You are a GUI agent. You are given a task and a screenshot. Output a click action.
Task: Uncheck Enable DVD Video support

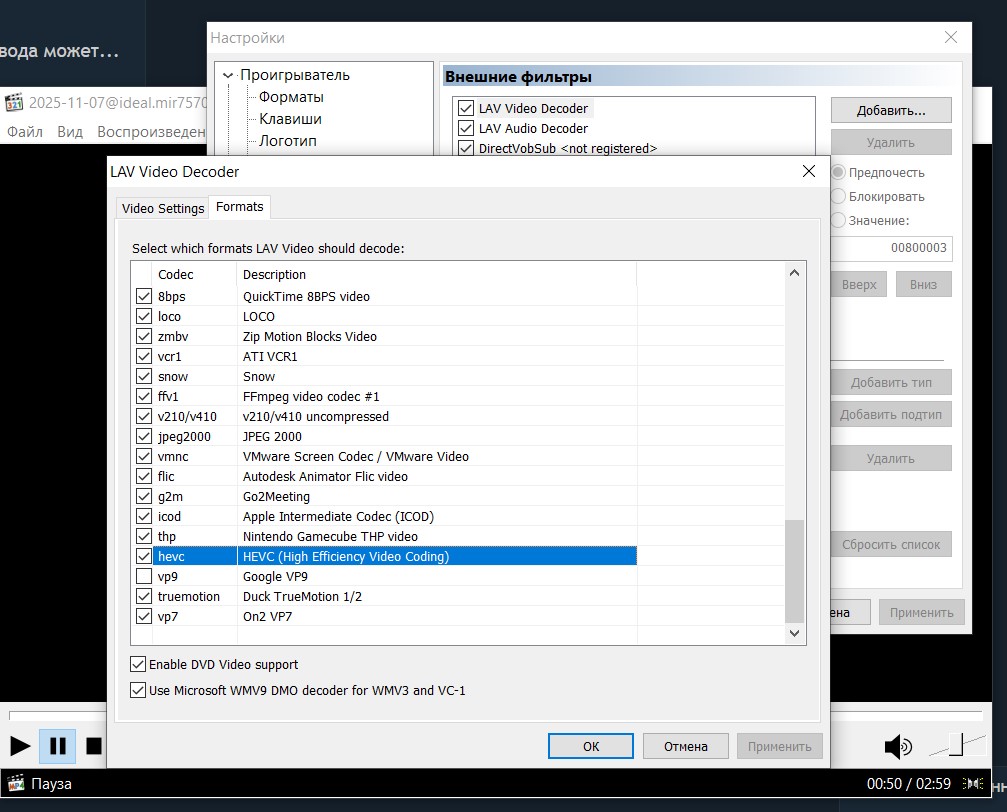pos(138,664)
